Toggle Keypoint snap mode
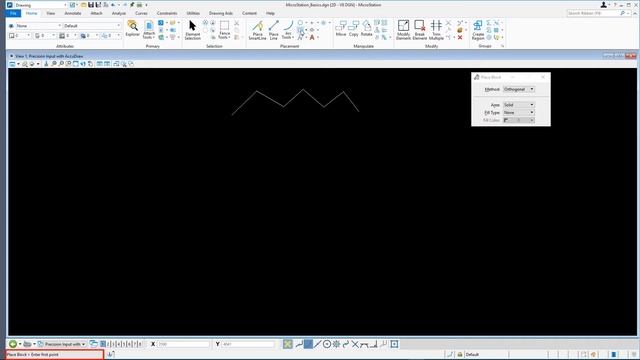This screenshot has width=640, height=360. coord(308,344)
